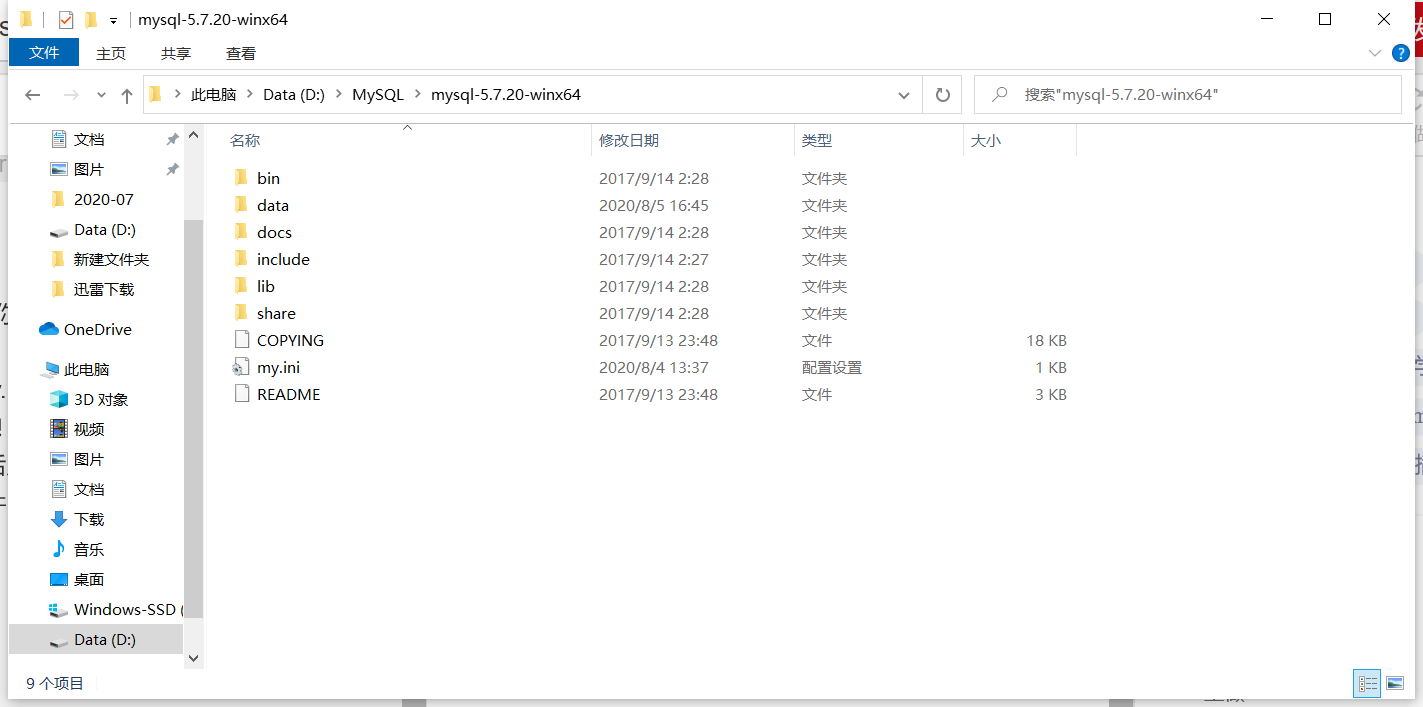
Task: Open the Quick Access Toolbar customize dropdown
Action: point(113,21)
